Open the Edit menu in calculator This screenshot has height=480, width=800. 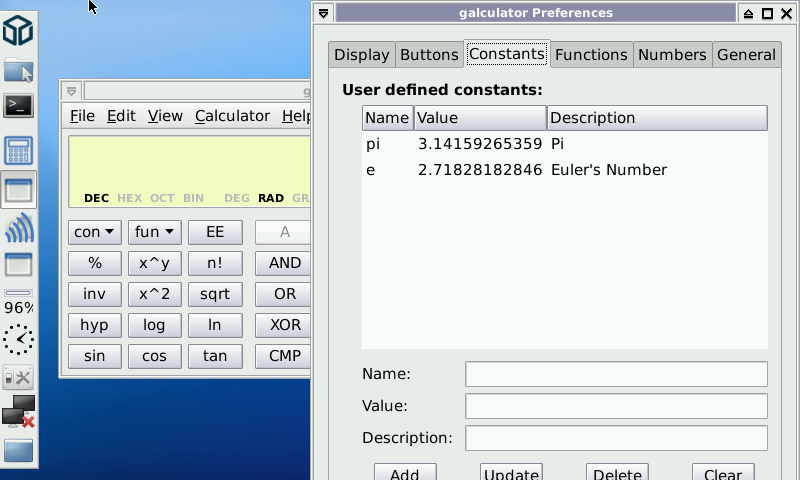(121, 116)
